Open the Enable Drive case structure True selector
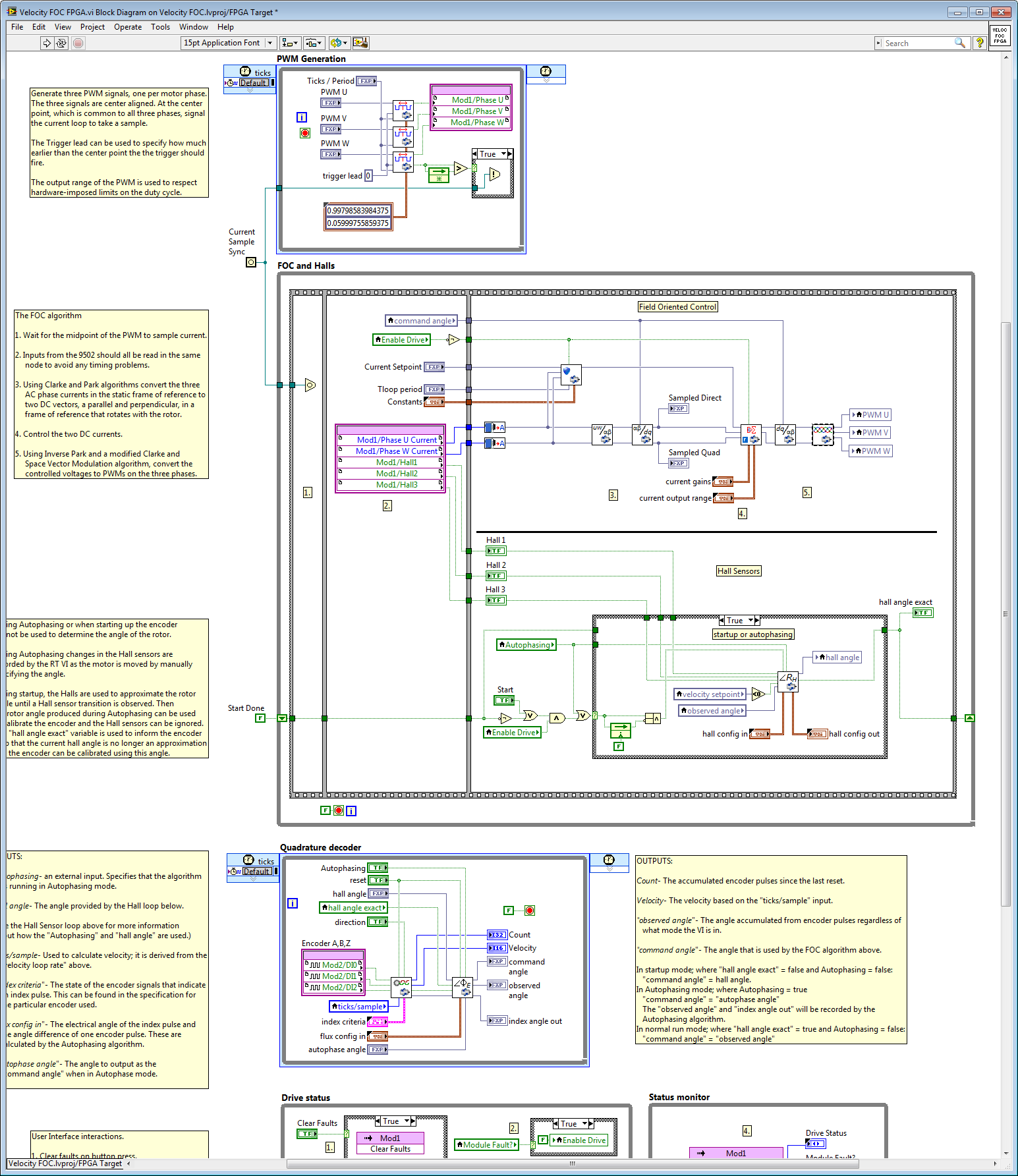Image resolution: width=1018 pixels, height=1176 pixels. click(574, 1123)
